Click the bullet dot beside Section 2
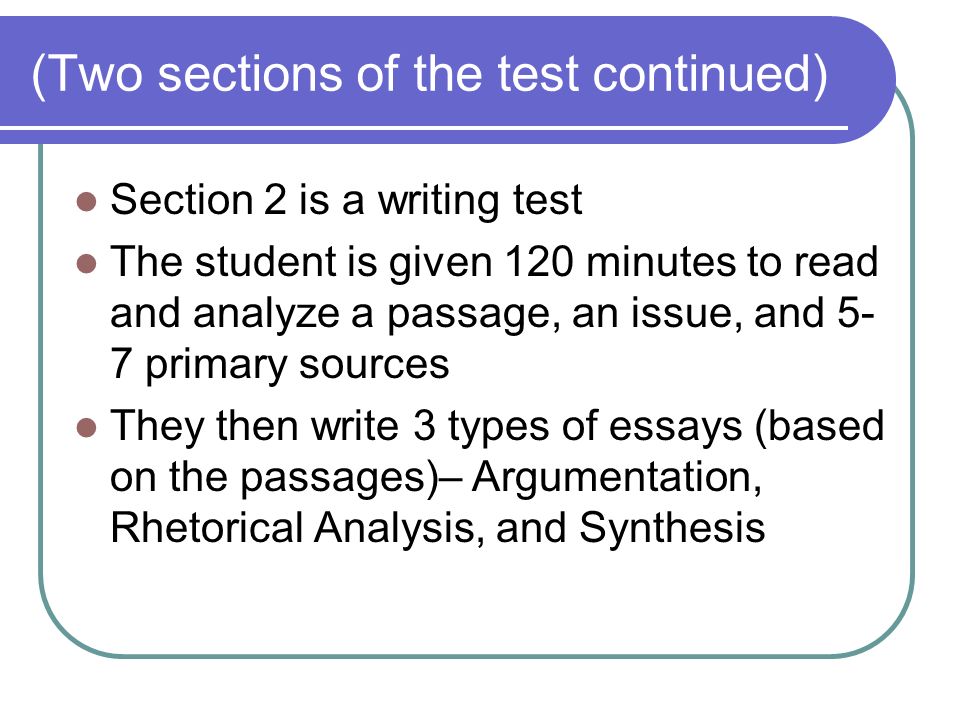The width and height of the screenshot is (960, 720). 87,202
